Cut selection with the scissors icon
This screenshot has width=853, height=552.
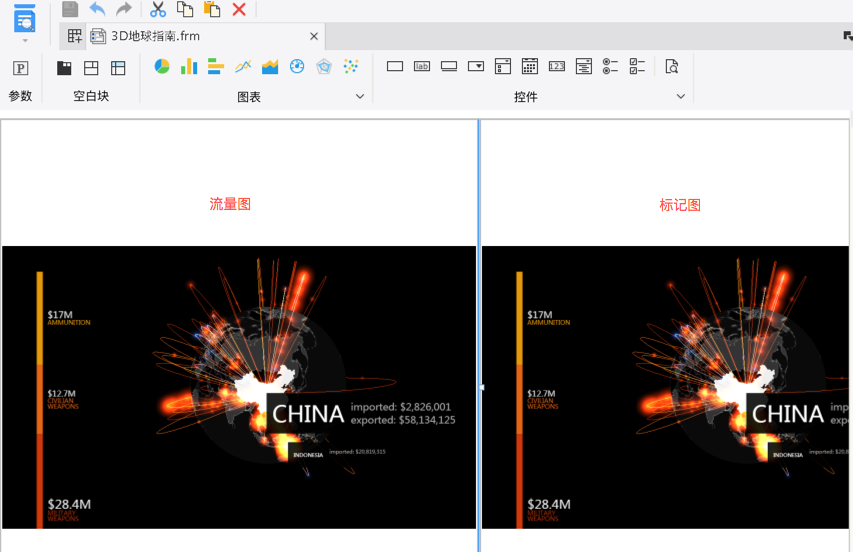coord(158,9)
